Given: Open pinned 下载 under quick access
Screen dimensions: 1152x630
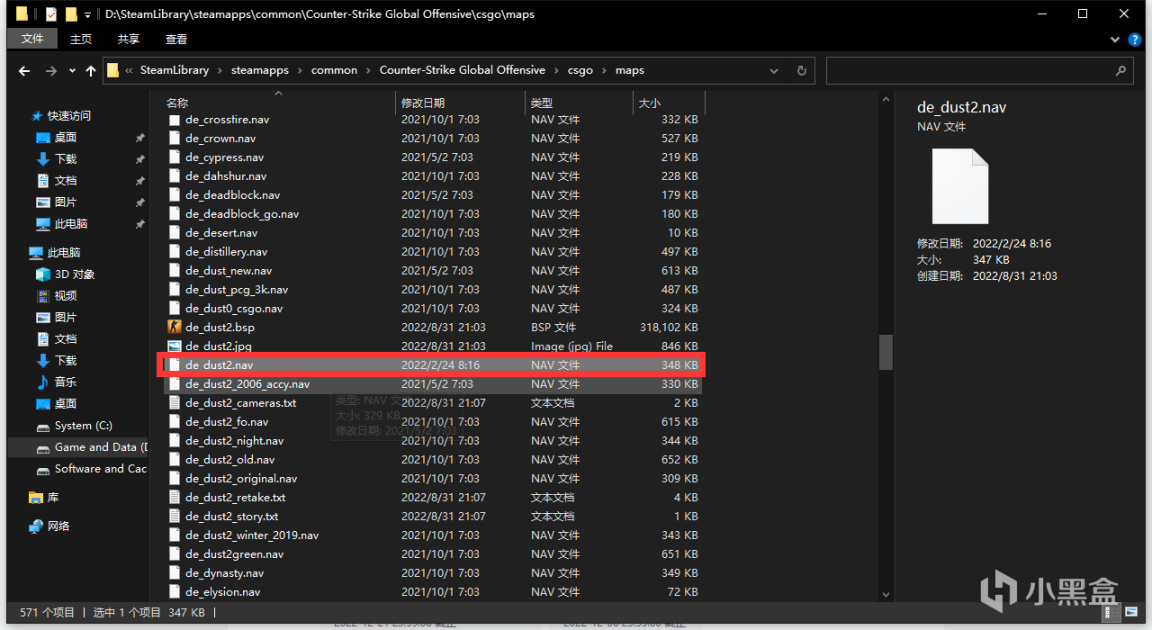Looking at the screenshot, I should coord(65,159).
